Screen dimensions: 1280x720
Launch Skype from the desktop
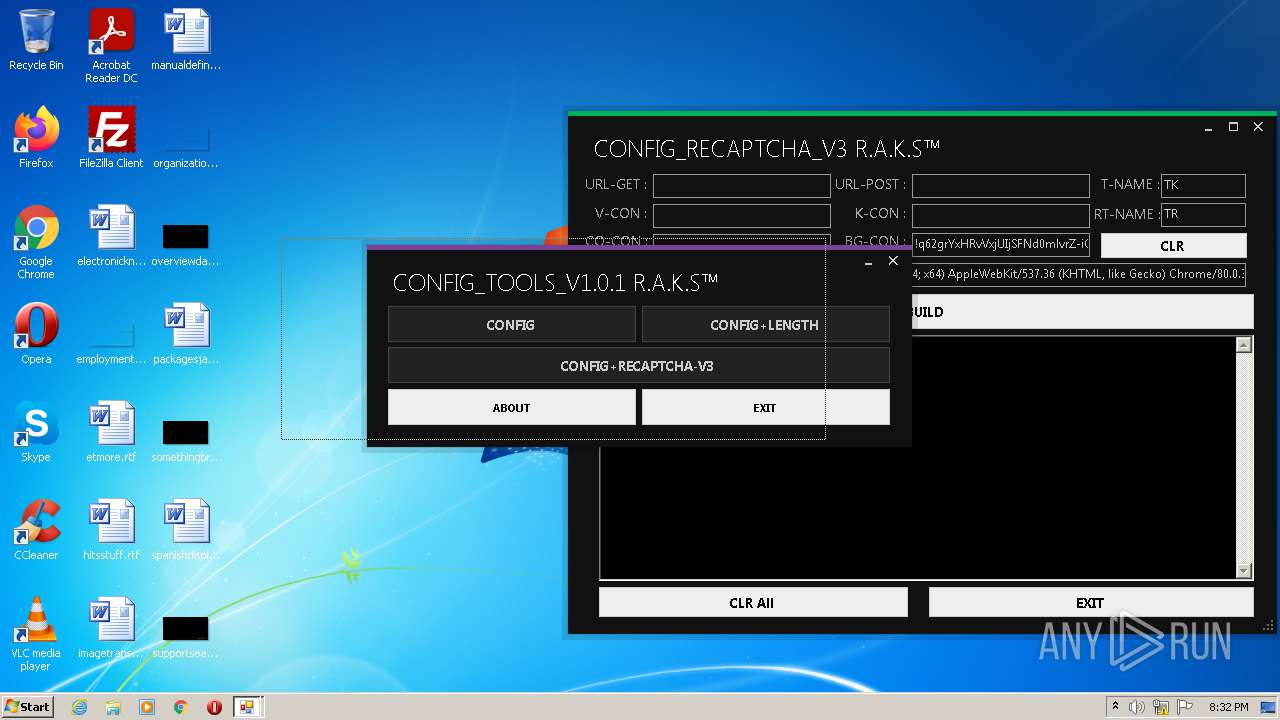(36, 433)
